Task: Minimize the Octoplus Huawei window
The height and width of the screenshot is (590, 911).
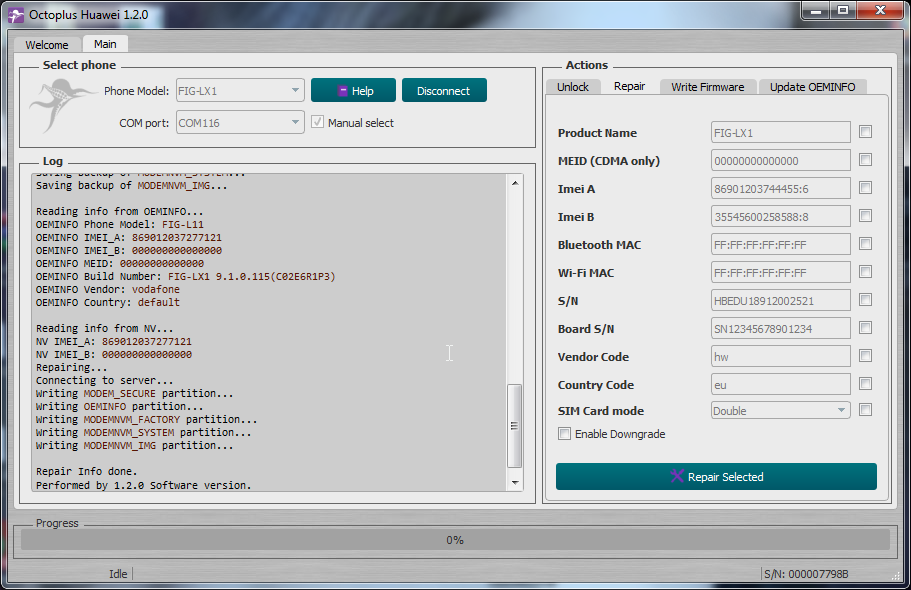Action: (816, 10)
